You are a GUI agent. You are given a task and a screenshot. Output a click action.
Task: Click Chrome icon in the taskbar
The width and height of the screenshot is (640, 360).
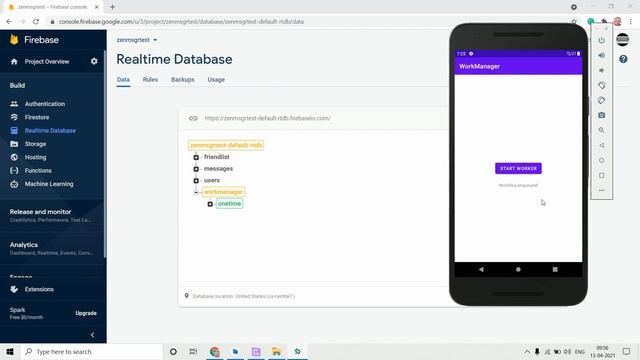point(214,351)
